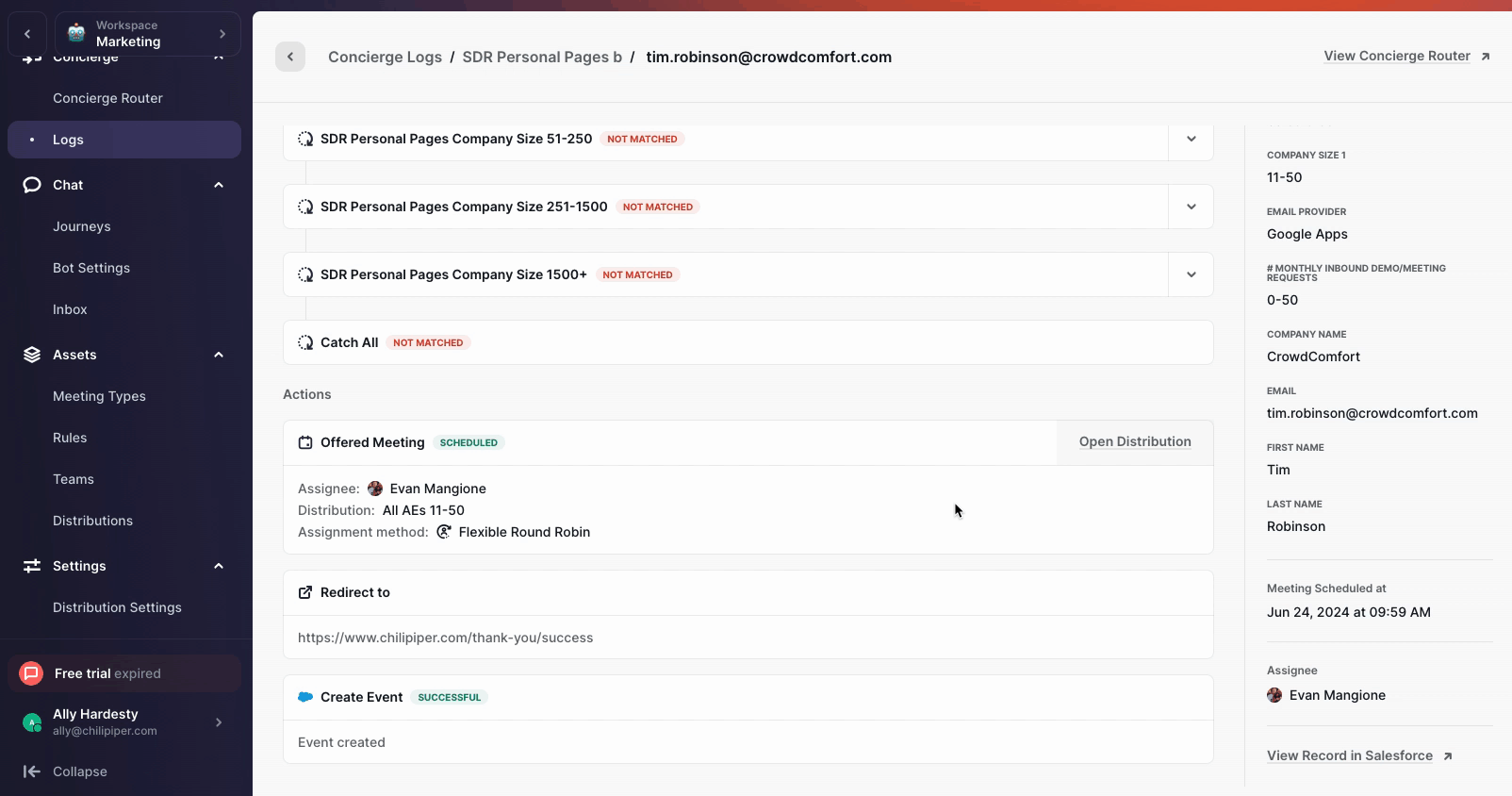This screenshot has width=1512, height=796.
Task: Click the Event created text
Action: click(341, 742)
